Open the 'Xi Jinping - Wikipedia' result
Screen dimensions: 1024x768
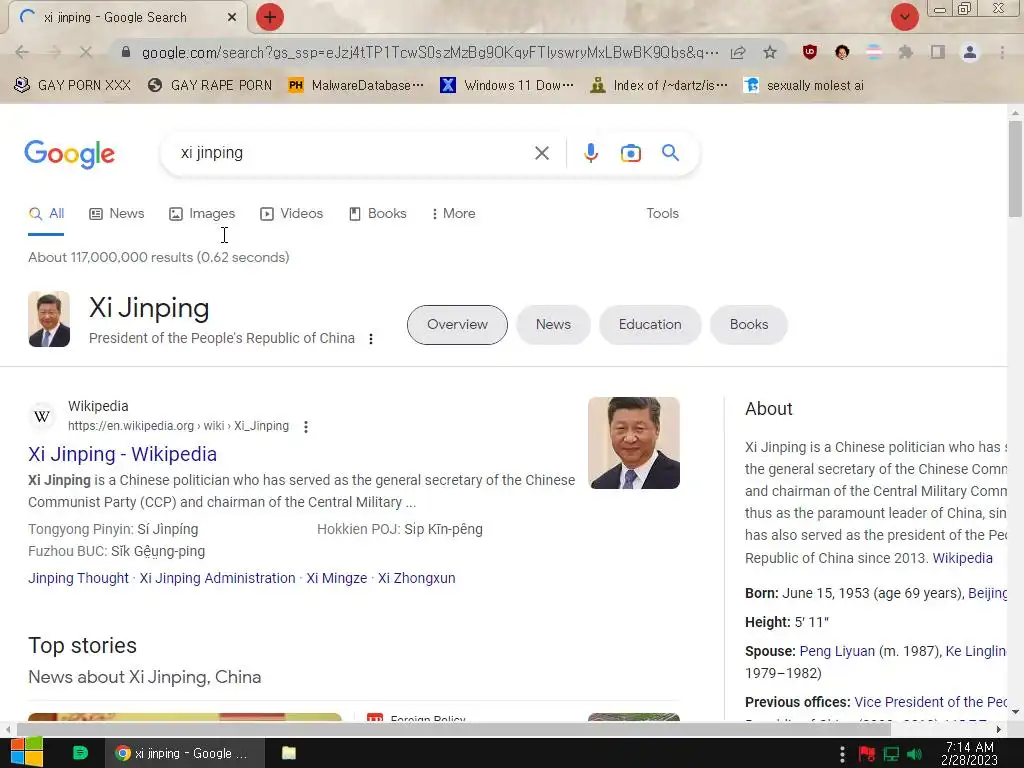(x=122, y=455)
